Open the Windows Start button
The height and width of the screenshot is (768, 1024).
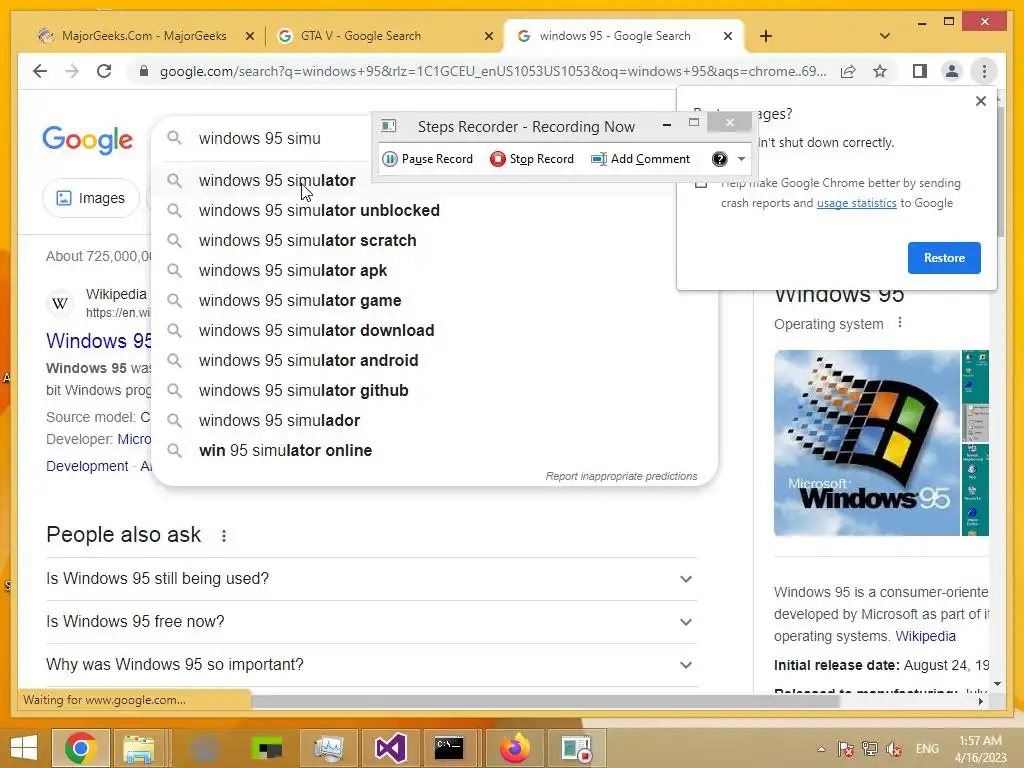pos(24,748)
